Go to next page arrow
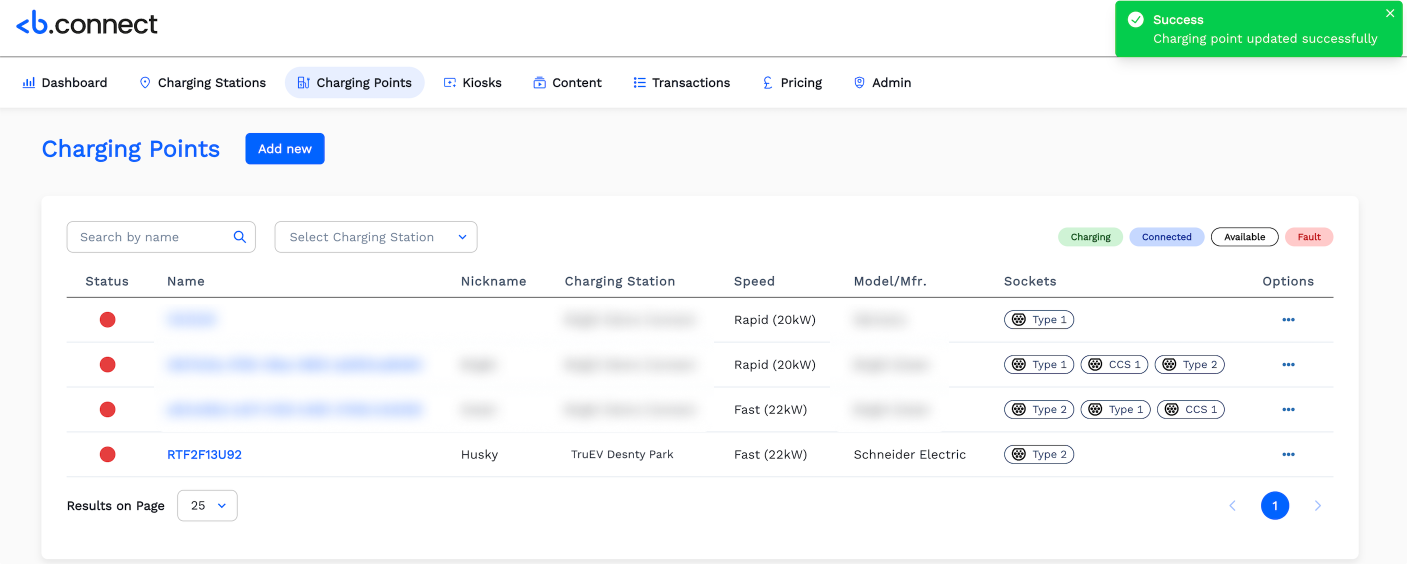The width and height of the screenshot is (1407, 564). (x=1318, y=506)
